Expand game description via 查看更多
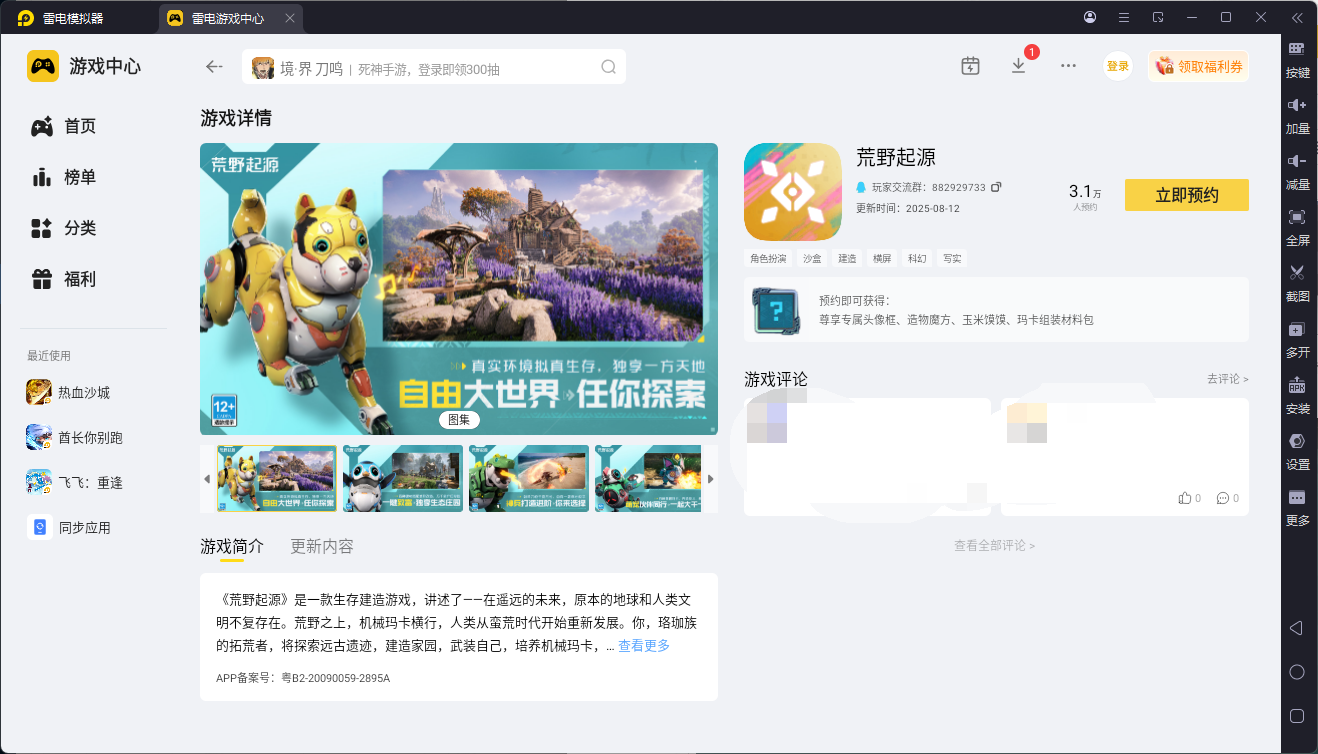This screenshot has width=1318, height=754. 645,645
